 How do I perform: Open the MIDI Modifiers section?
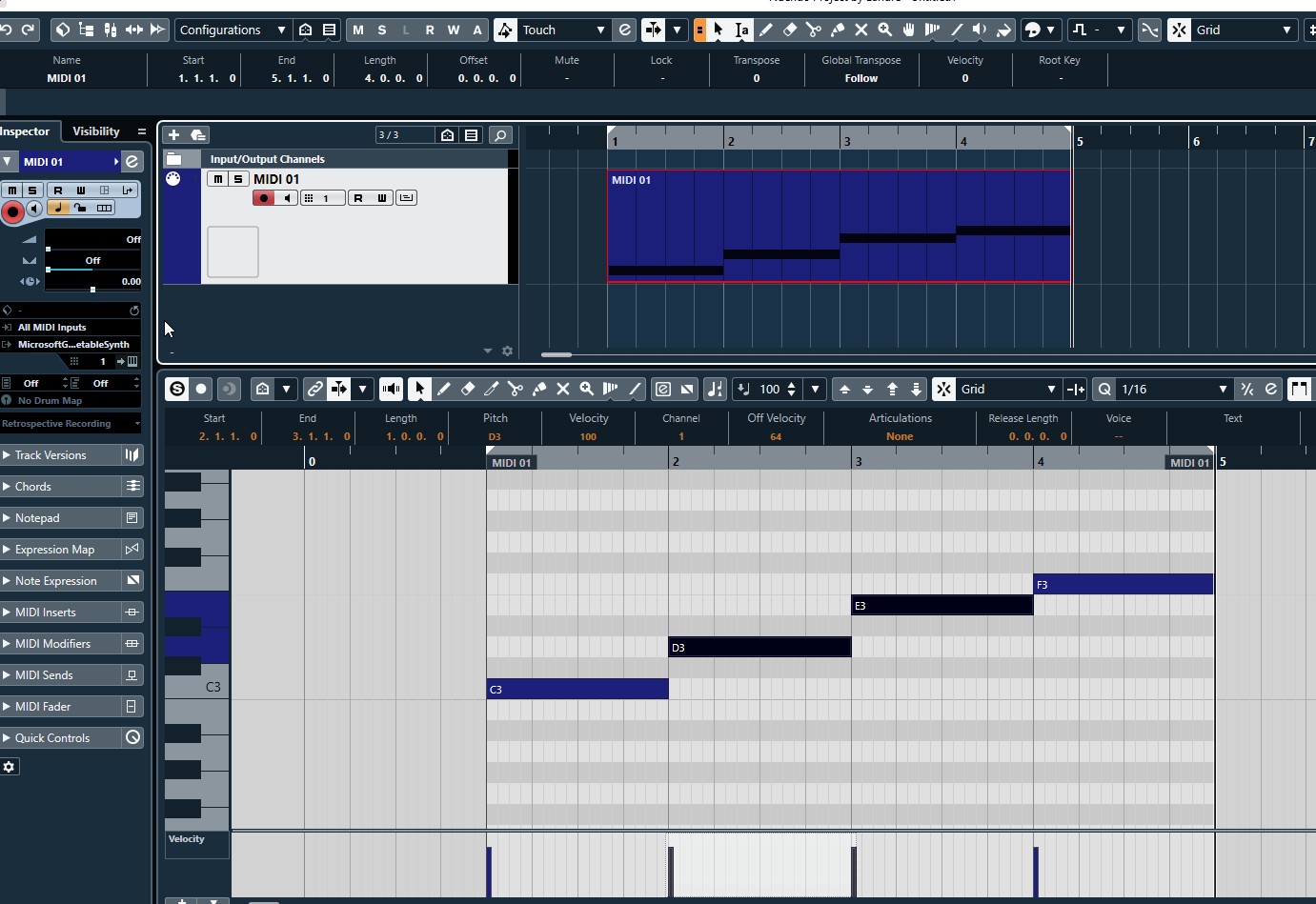60,644
